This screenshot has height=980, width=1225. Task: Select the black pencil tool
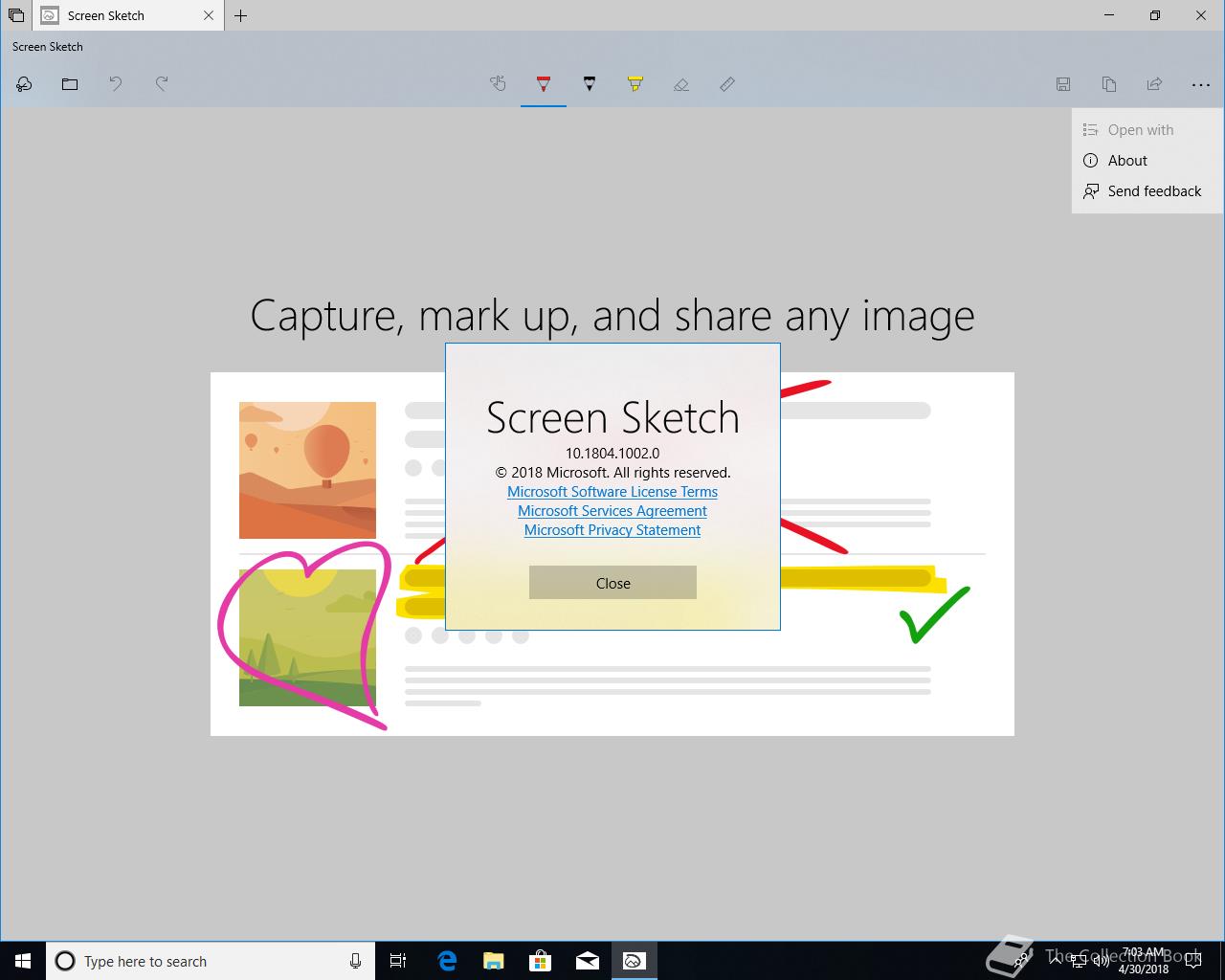[590, 84]
